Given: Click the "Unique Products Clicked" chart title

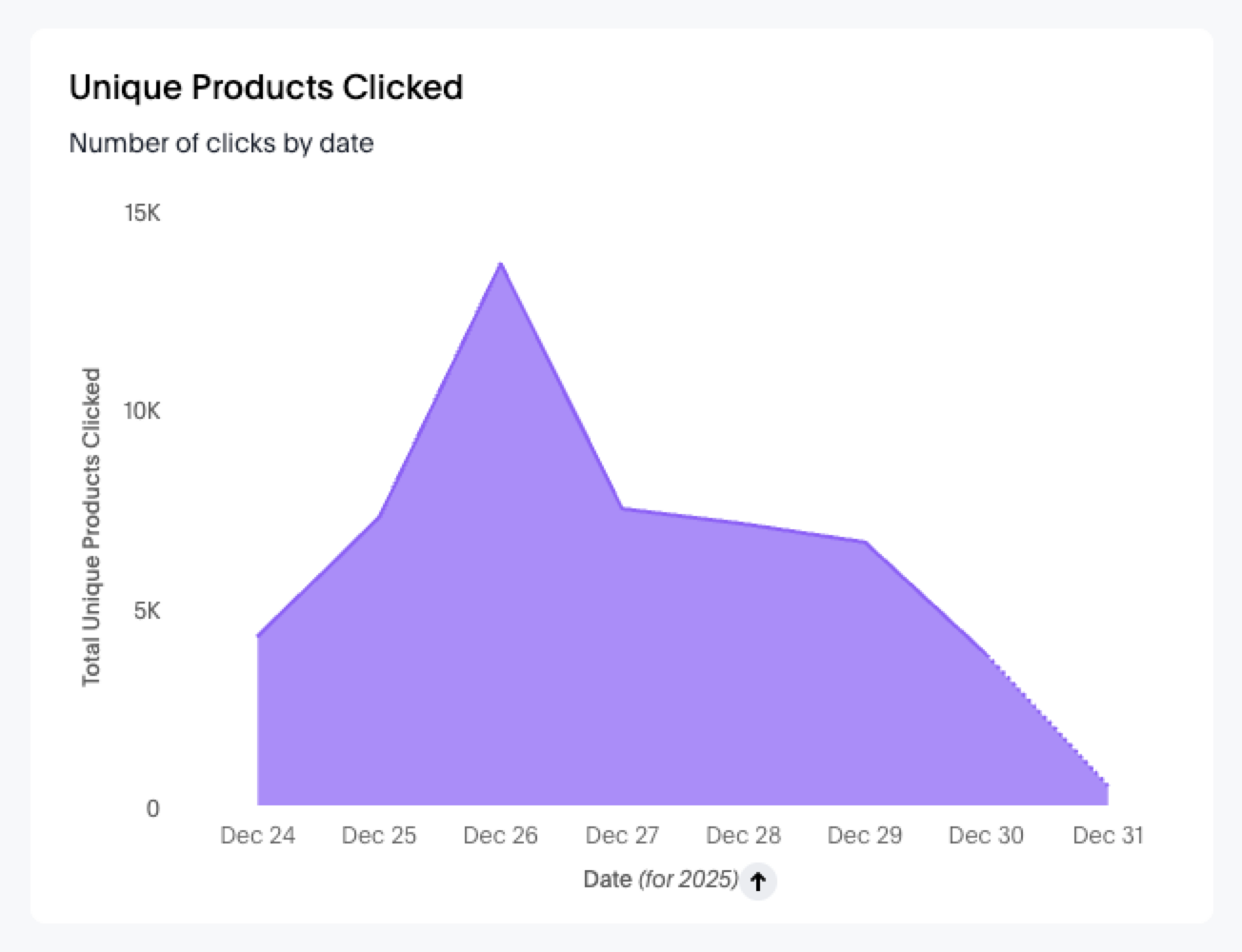Looking at the screenshot, I should [x=266, y=88].
